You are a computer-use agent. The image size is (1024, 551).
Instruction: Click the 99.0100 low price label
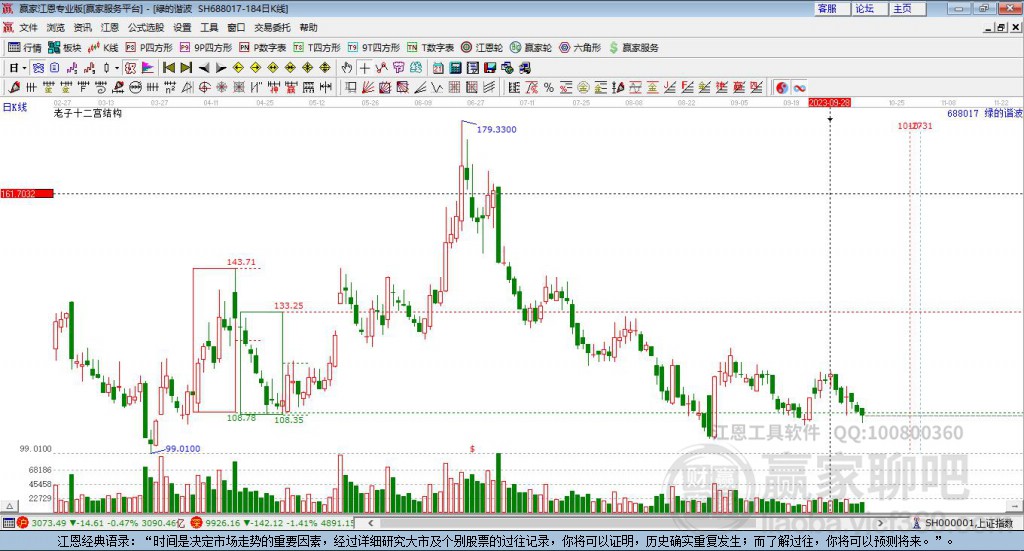tap(183, 449)
